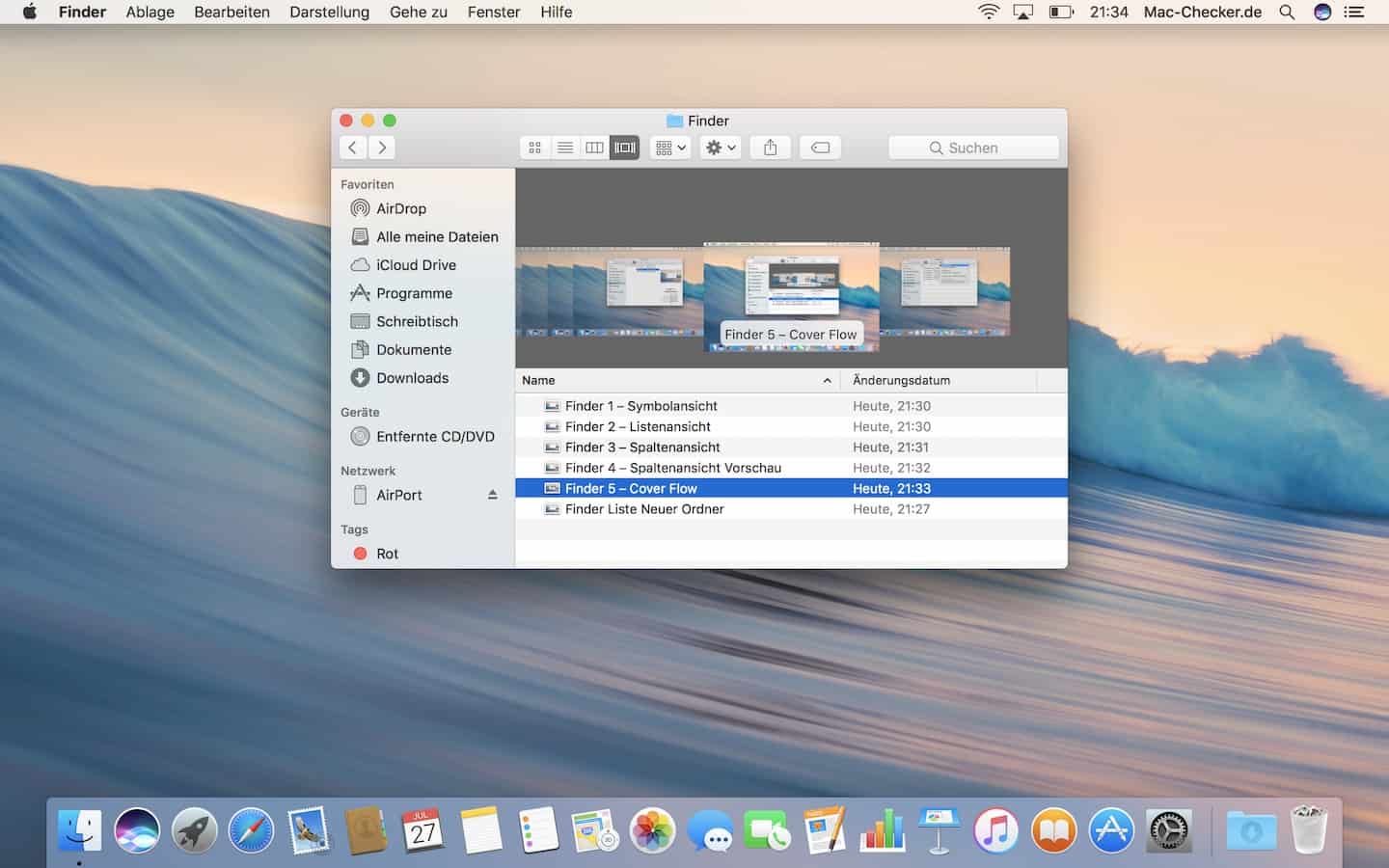Open Spotlight search in menu bar
The image size is (1389, 868).
click(1287, 12)
